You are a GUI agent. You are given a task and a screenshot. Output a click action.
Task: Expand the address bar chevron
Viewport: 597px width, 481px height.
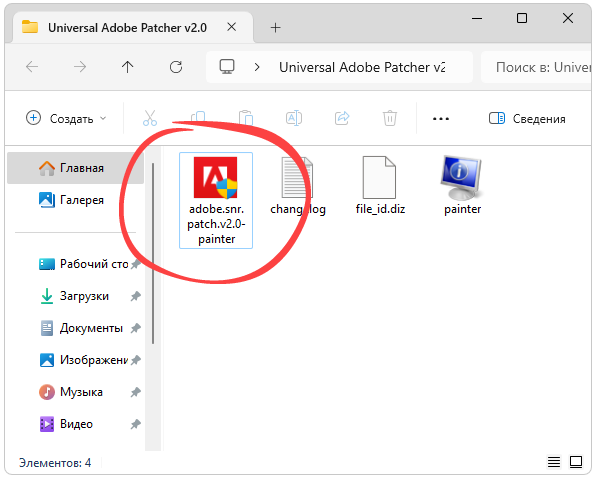coord(257,67)
